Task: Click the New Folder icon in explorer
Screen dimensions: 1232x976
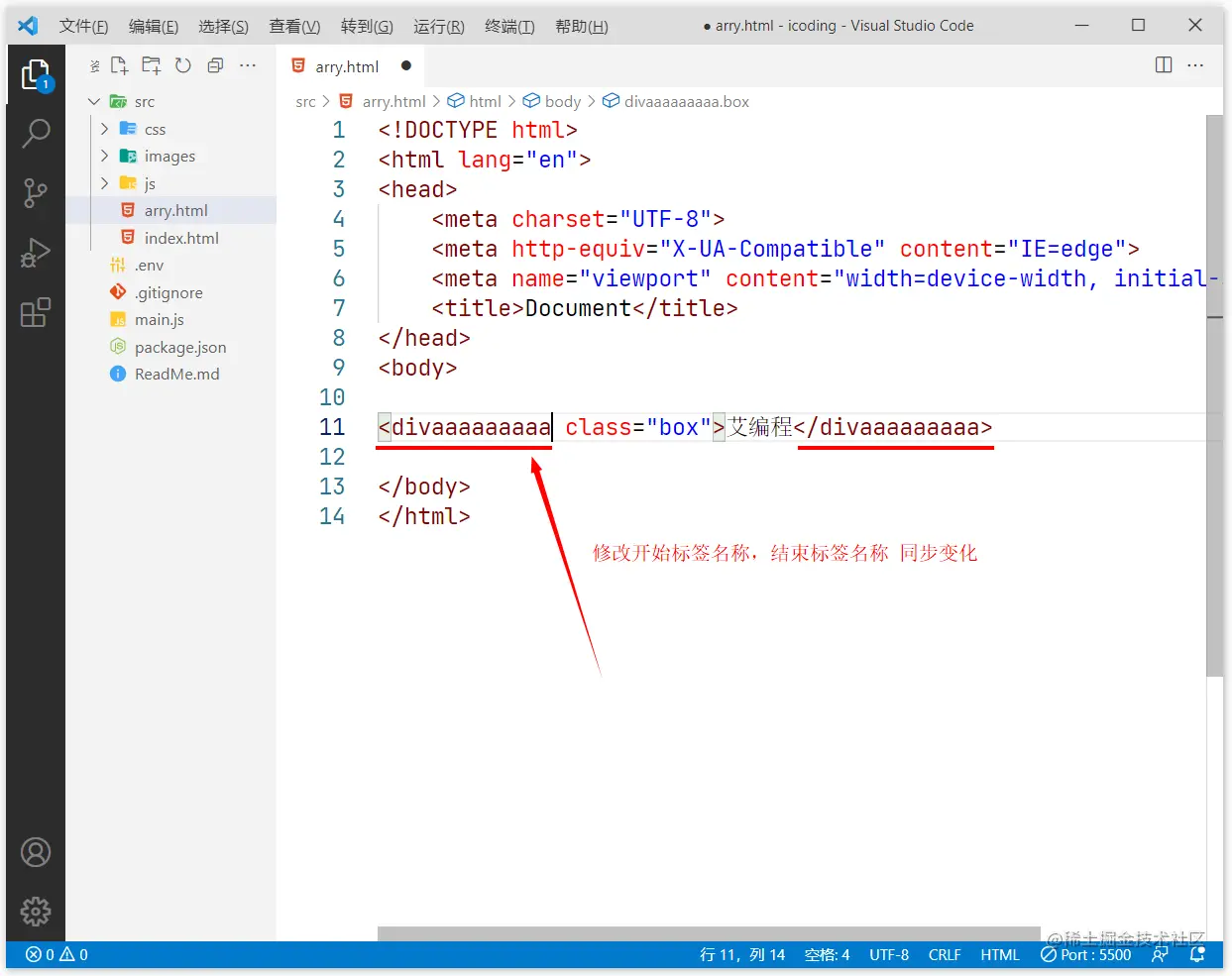Action: [x=152, y=66]
